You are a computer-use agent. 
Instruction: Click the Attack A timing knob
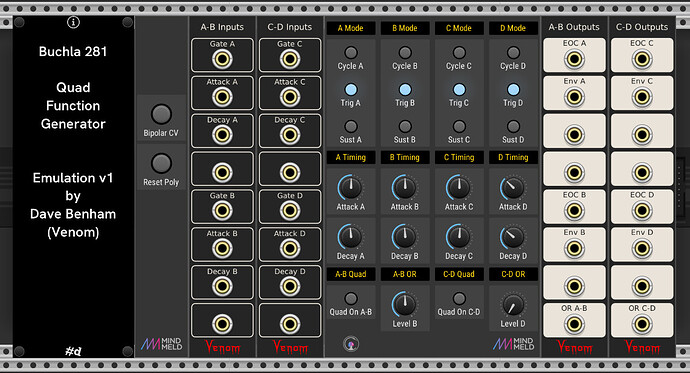pos(351,188)
